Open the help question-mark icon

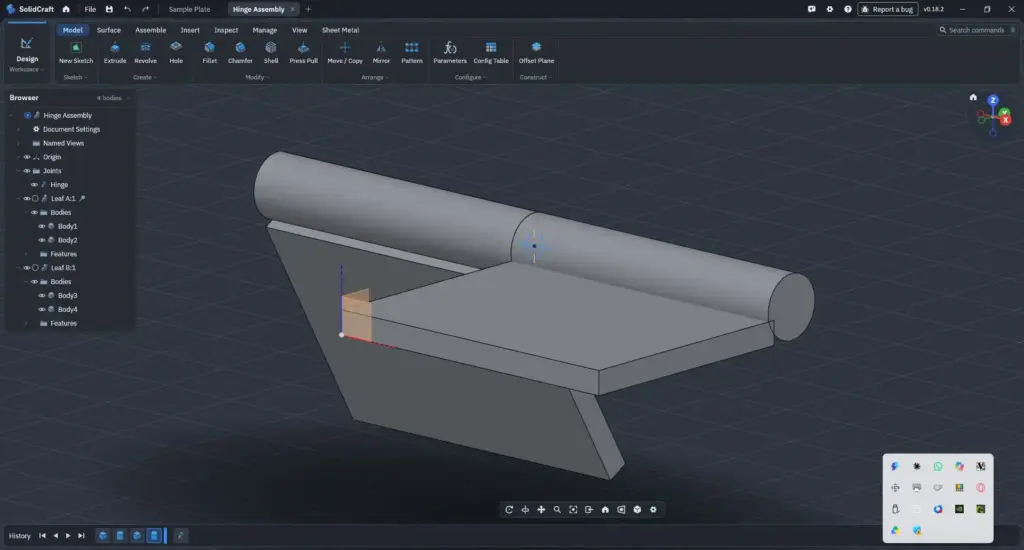[848, 9]
